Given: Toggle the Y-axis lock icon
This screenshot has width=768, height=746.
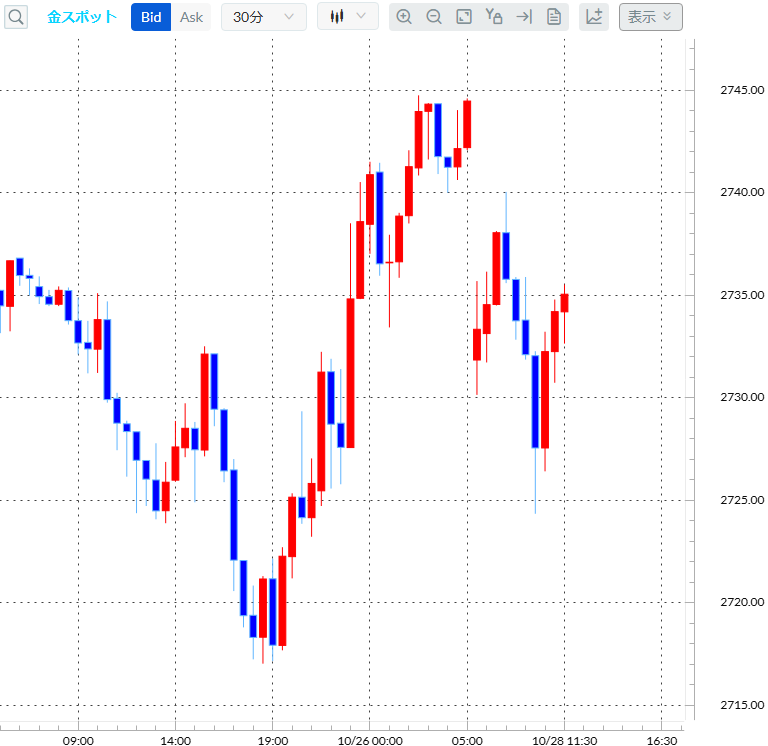Looking at the screenshot, I should coord(494,17).
